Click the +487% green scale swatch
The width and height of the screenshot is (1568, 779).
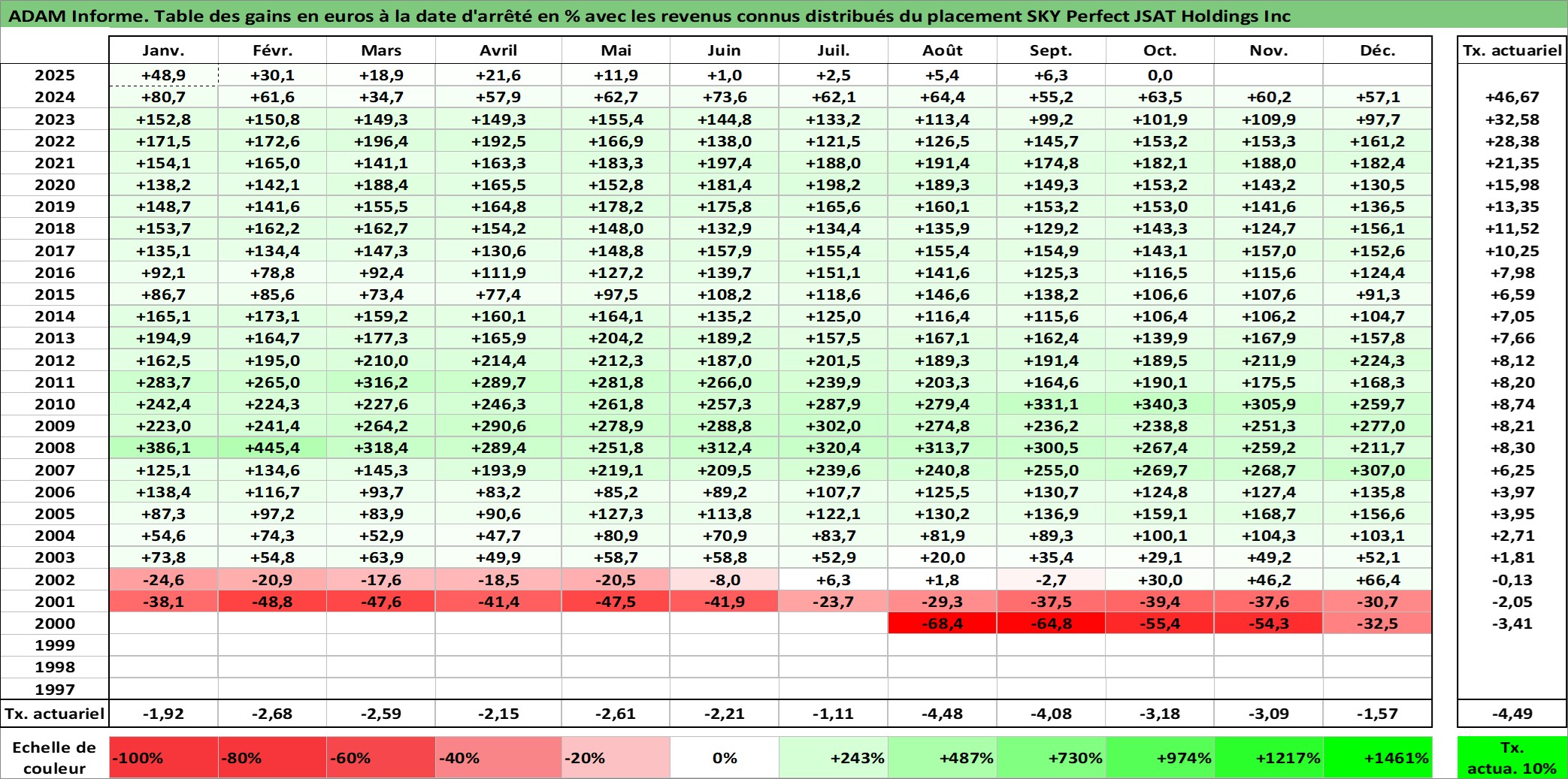tap(943, 757)
